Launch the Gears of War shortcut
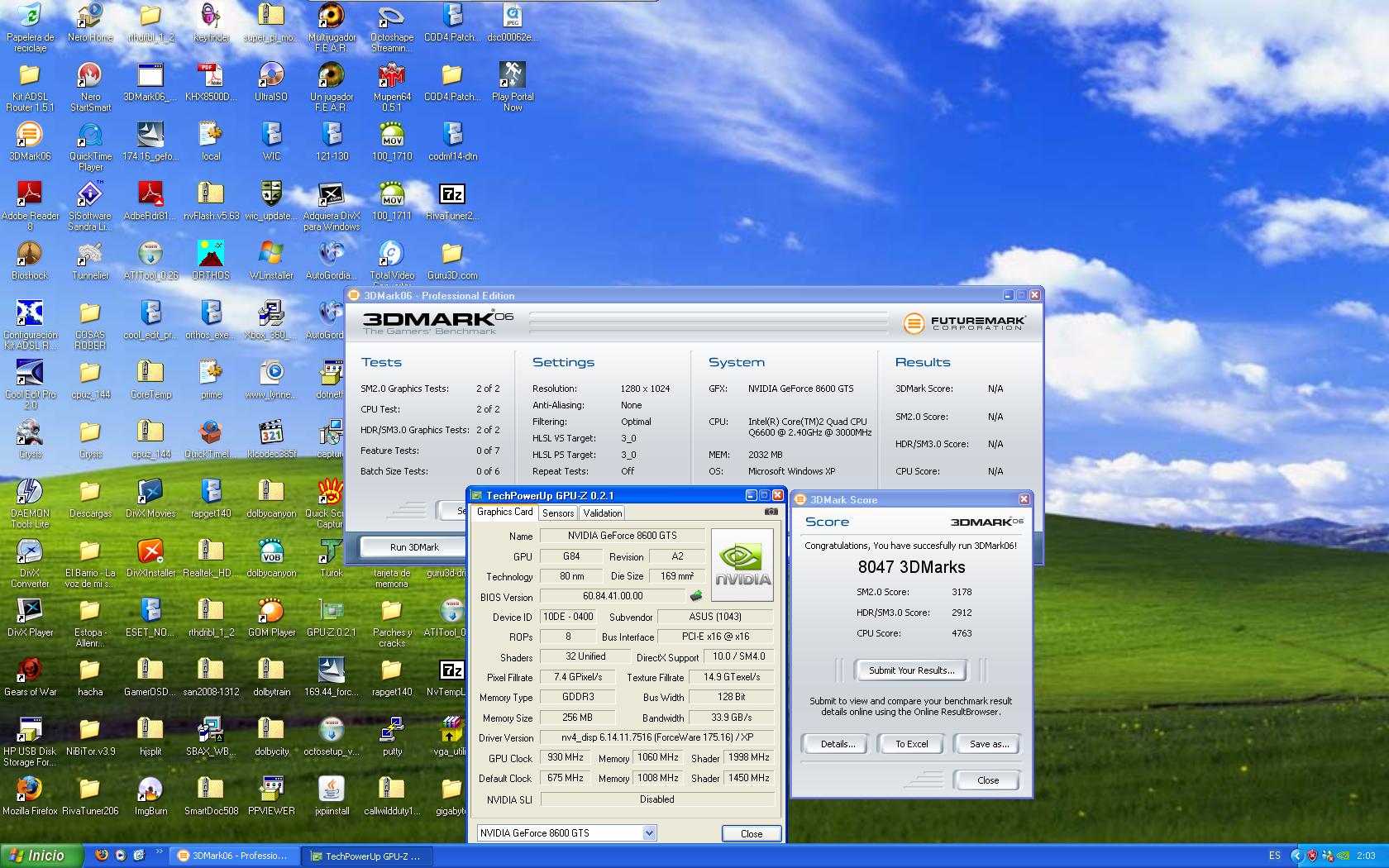1389x868 pixels. [x=30, y=676]
